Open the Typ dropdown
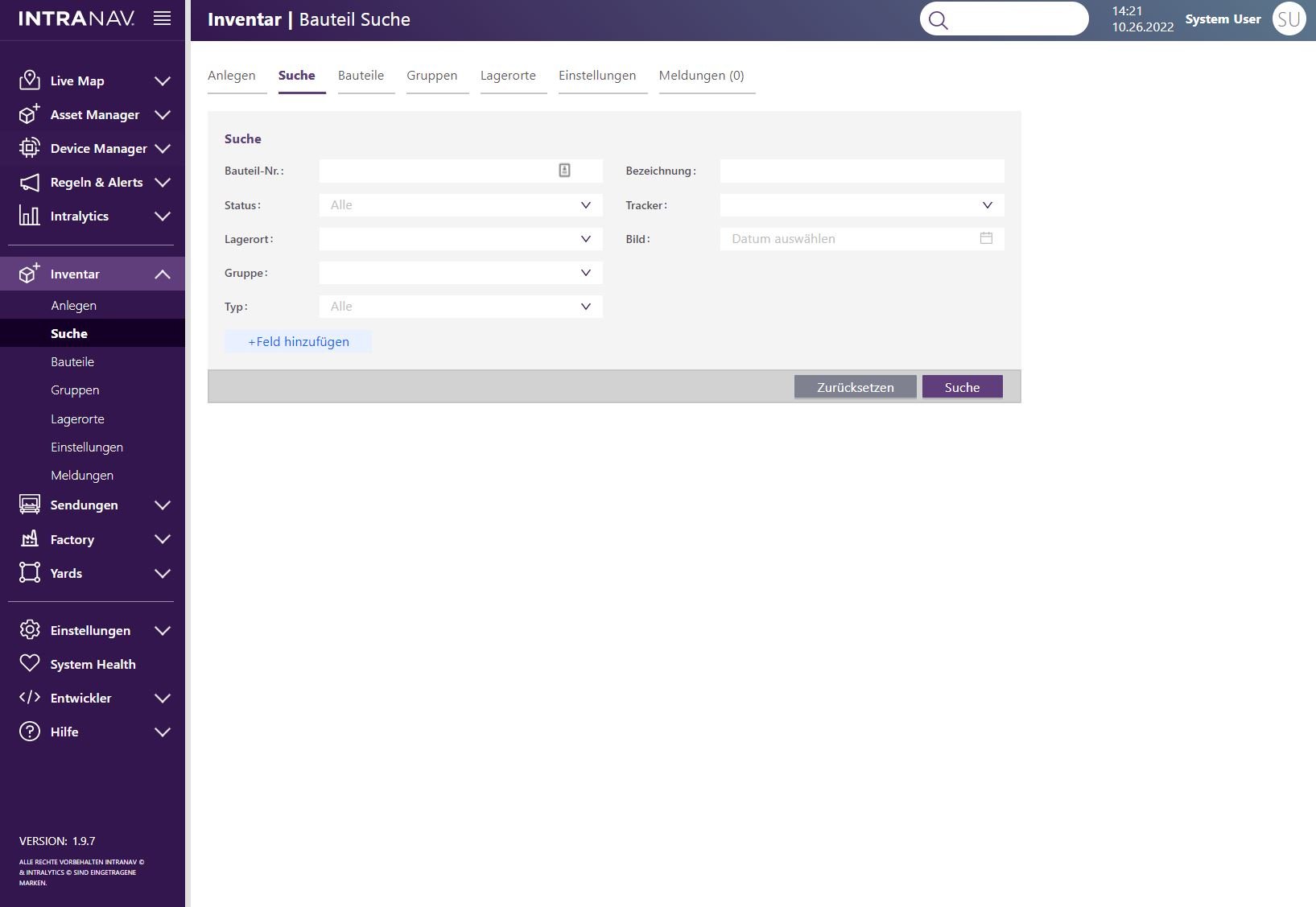The image size is (1316, 907). (460, 307)
